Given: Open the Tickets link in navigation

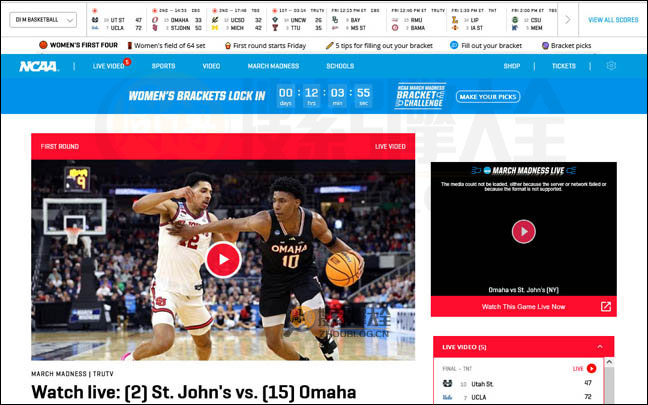Looking at the screenshot, I should point(564,66).
